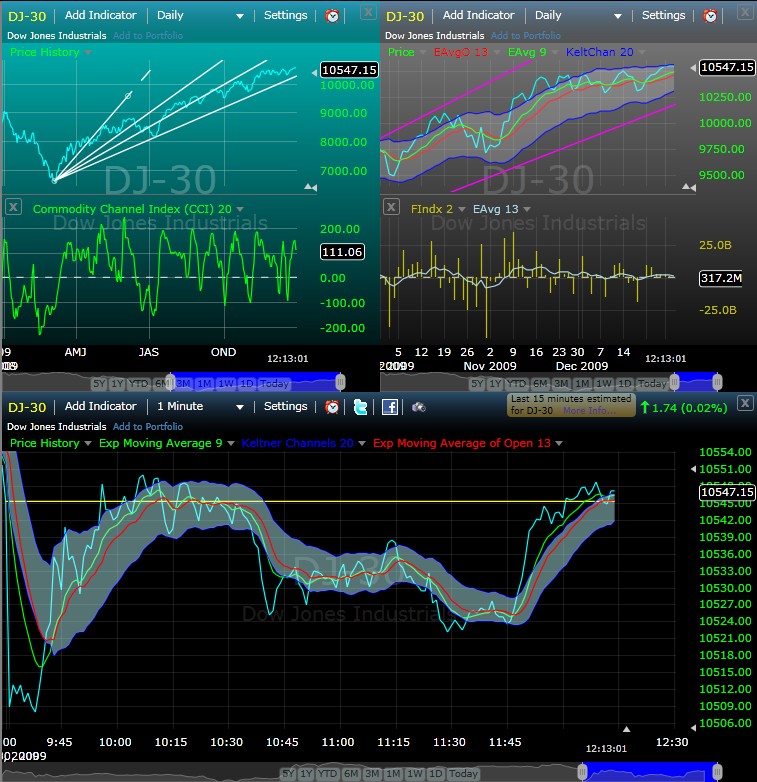
Task: Expand FIndx 2 indicator options
Action: pos(462,209)
